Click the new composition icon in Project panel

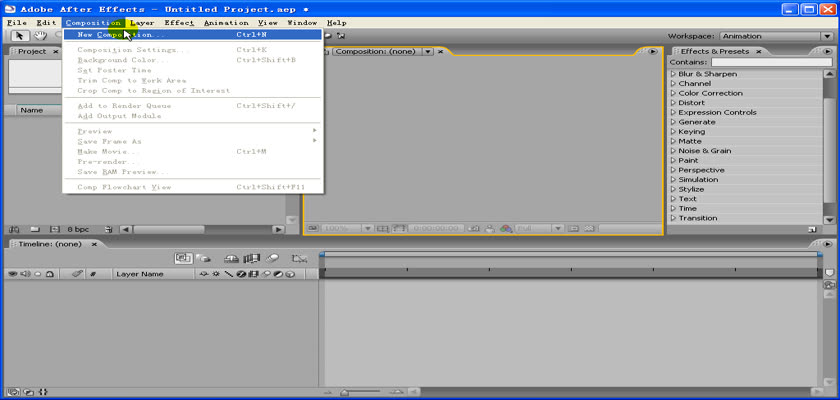55,229
